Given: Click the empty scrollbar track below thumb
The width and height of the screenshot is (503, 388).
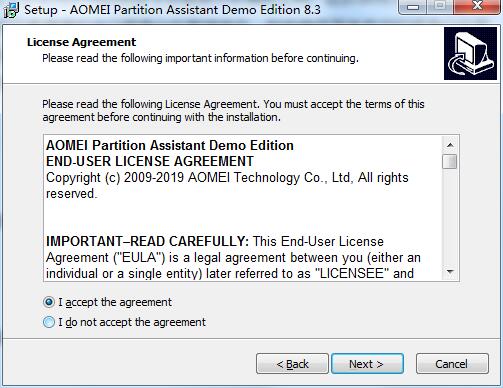Looking at the screenshot, I should tap(450, 217).
